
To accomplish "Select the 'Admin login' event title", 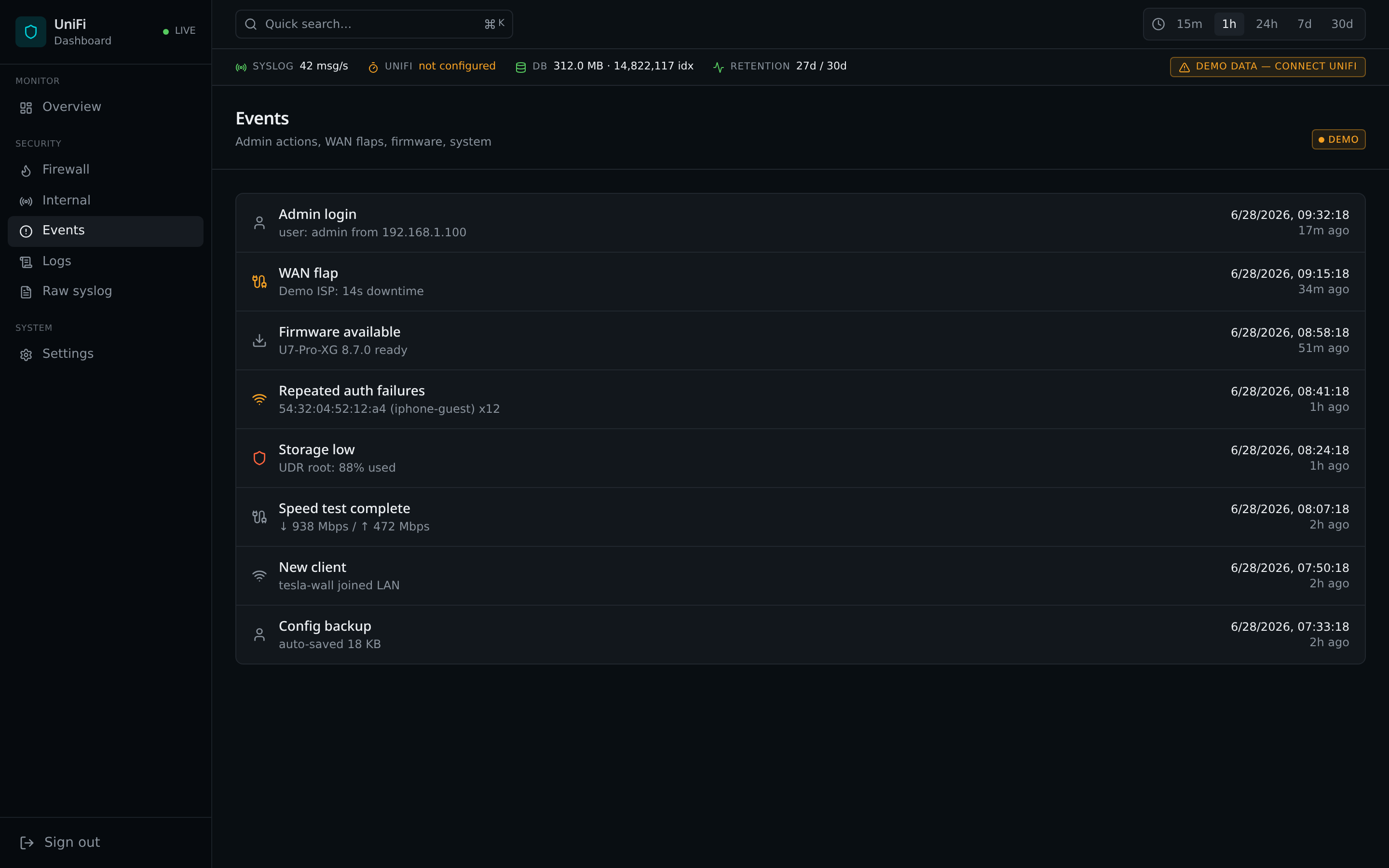I will click(x=317, y=215).
